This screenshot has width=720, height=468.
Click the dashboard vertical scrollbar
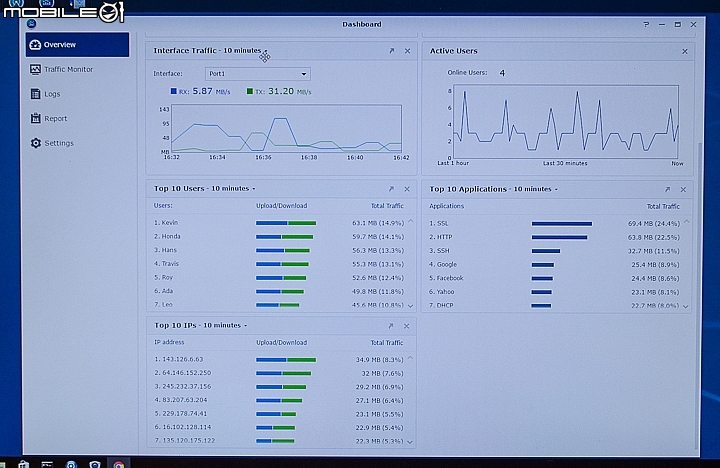[x=700, y=294]
